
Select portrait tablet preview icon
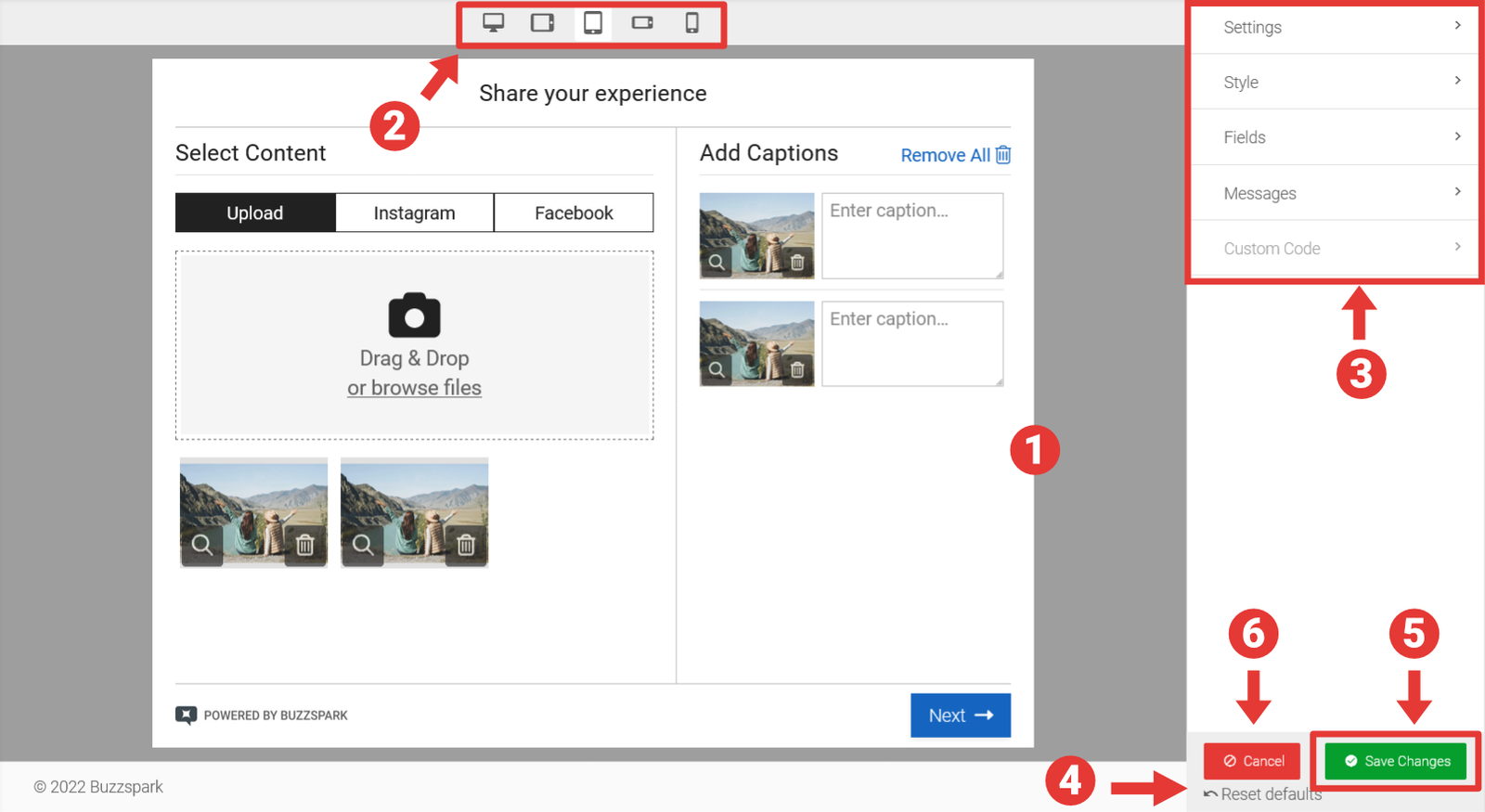(593, 23)
